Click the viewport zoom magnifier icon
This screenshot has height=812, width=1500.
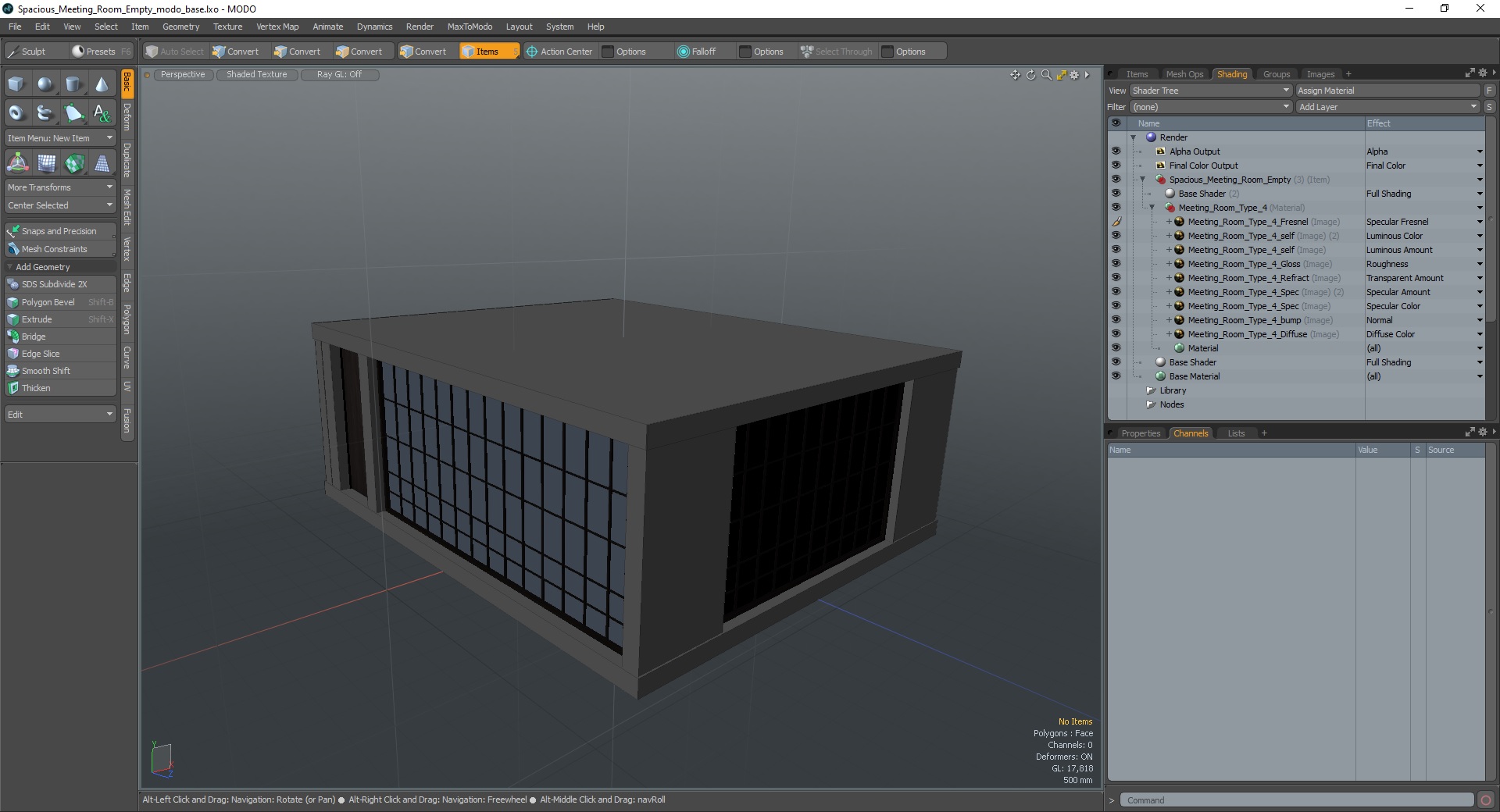tap(1046, 75)
